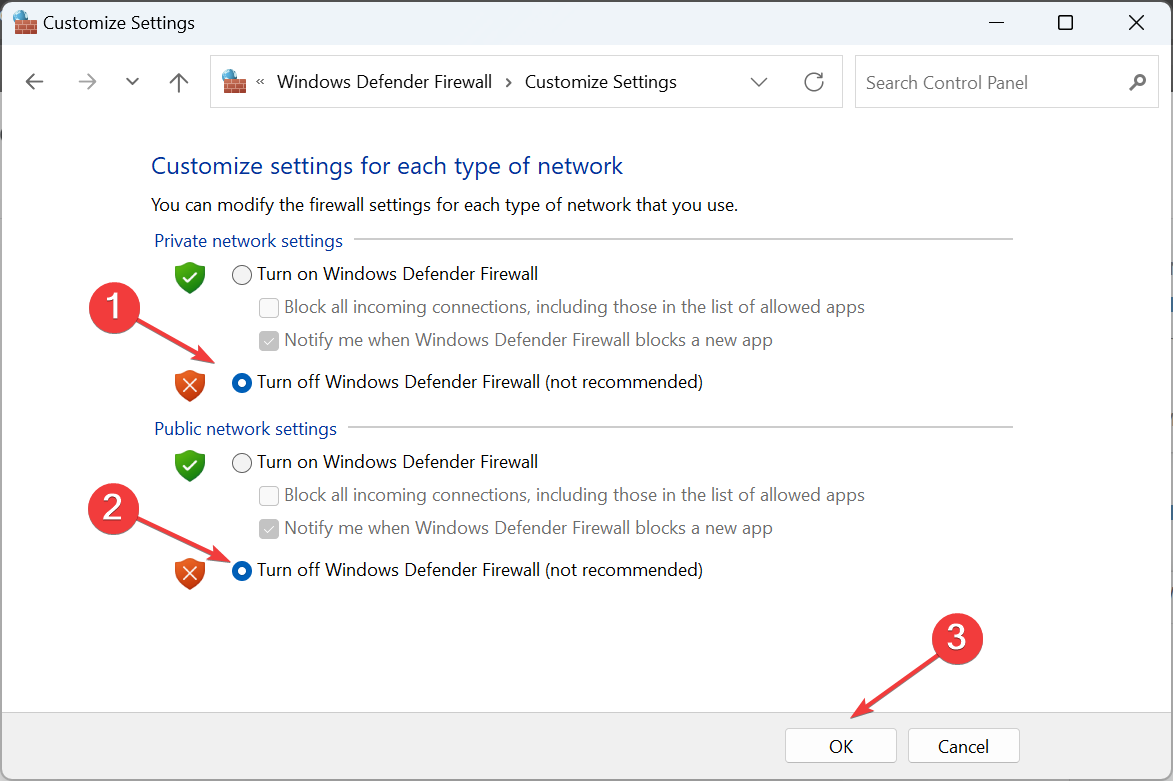Viewport: 1173px width, 781px height.
Task: Check block all incoming connections under private
Action: pos(269,307)
